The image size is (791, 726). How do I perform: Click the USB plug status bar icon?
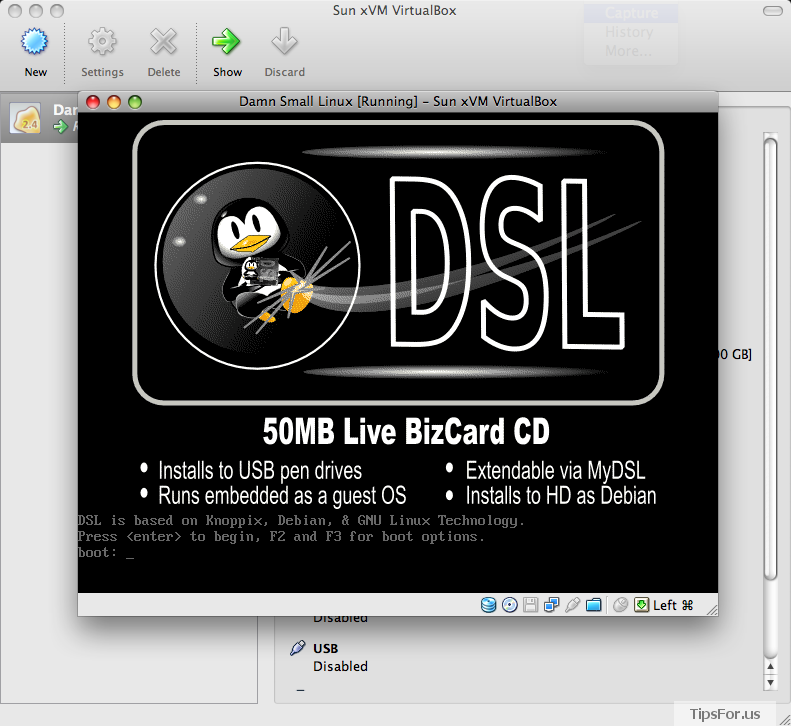coord(573,604)
